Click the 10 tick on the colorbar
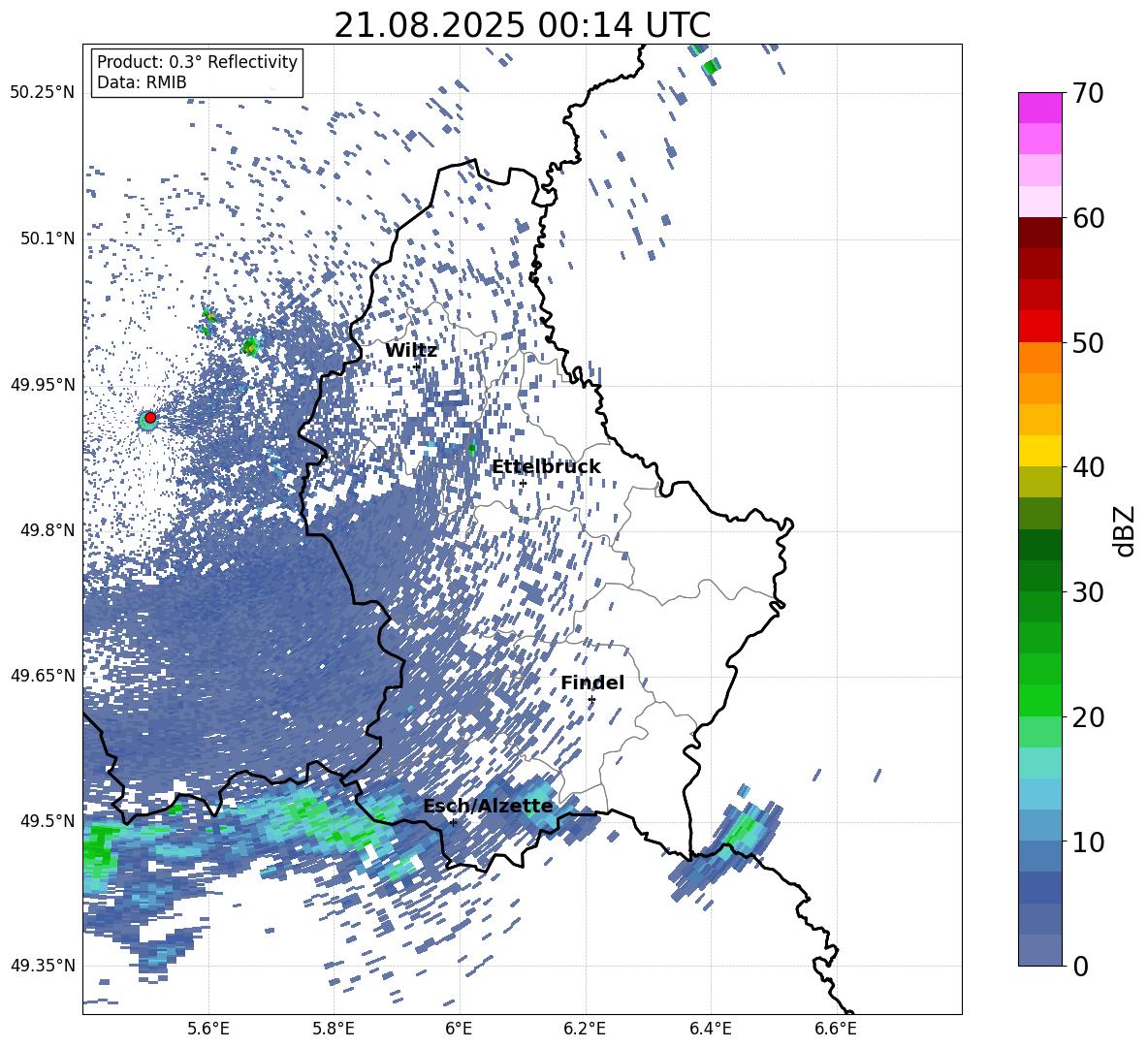The width and height of the screenshot is (1148, 1048). (x=1088, y=842)
